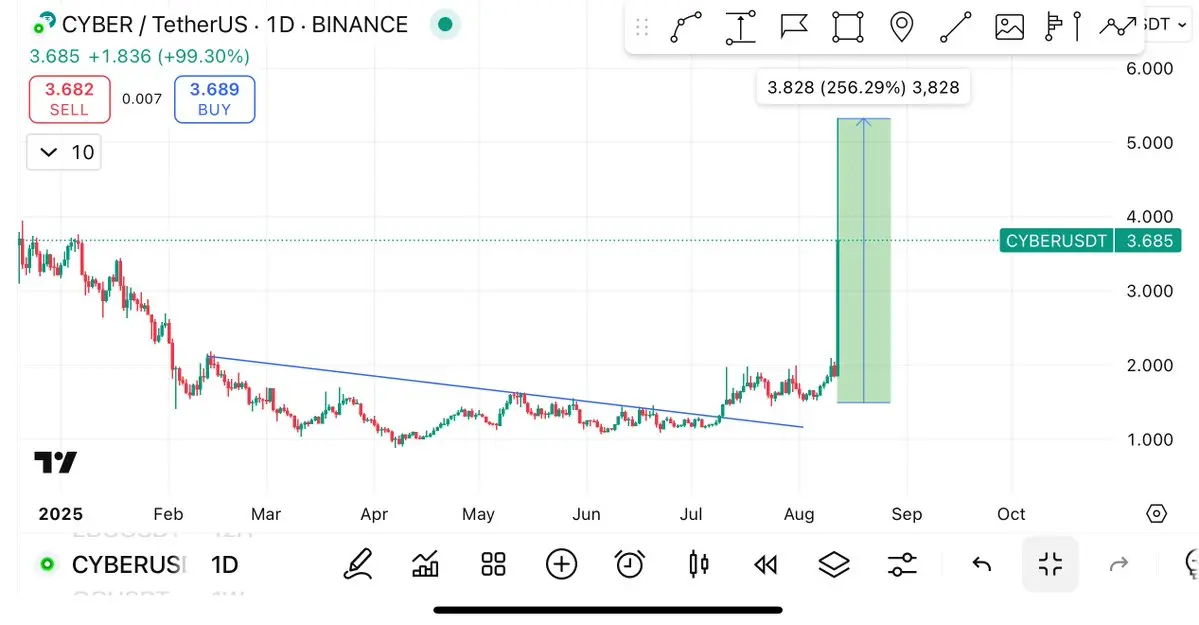Open the indicators chart icon
This screenshot has width=1199, height=625.
[x=425, y=565]
